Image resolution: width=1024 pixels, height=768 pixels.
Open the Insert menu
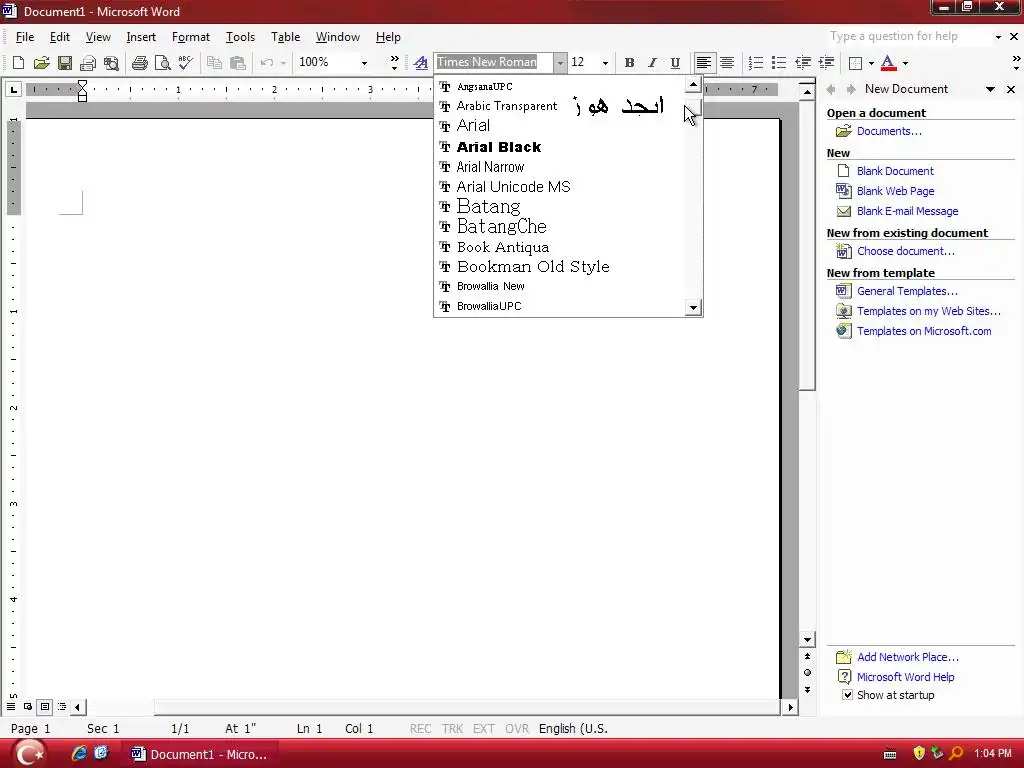pos(141,37)
